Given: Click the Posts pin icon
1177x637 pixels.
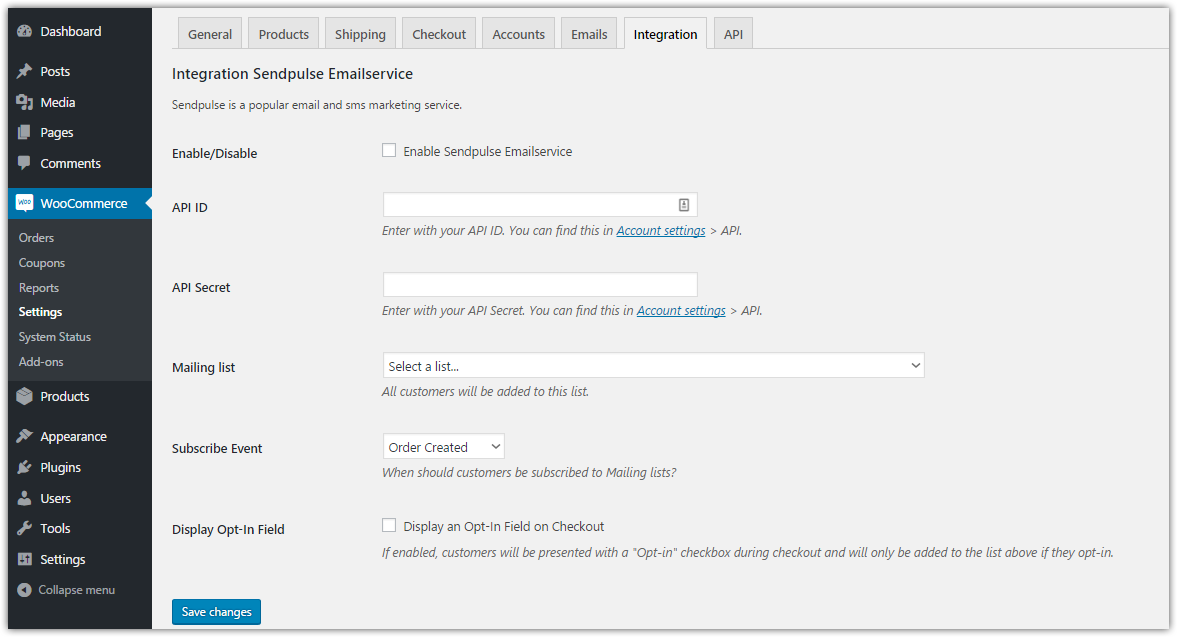Looking at the screenshot, I should pyautogui.click(x=25, y=72).
